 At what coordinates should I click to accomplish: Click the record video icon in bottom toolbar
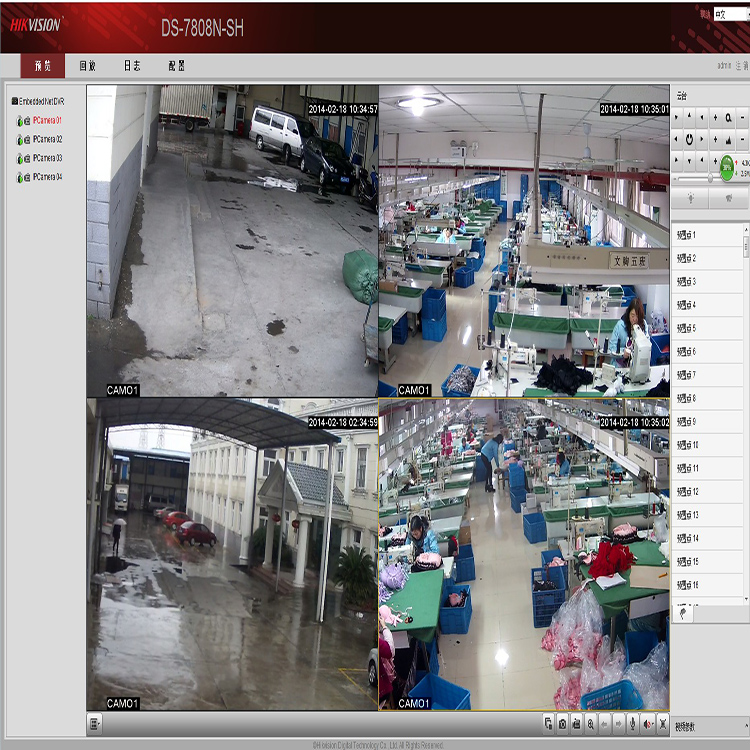pos(577,724)
